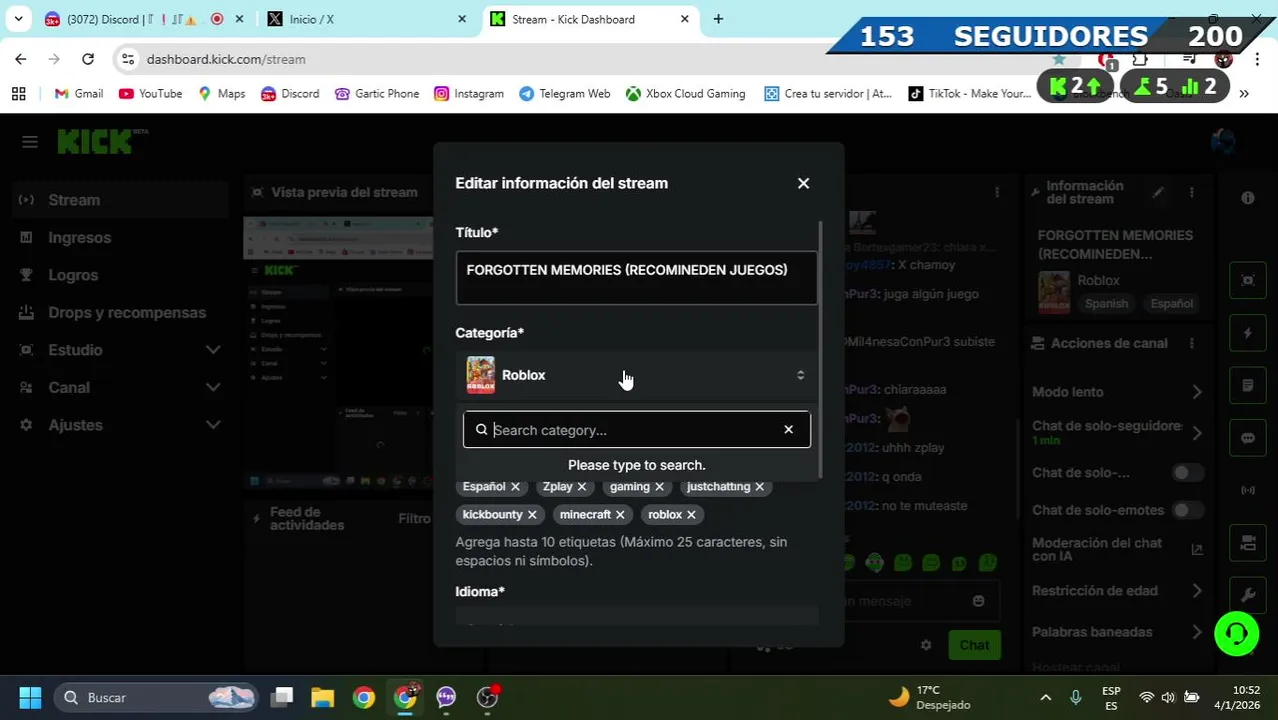
Task: Edit stream info with pencil icon
Action: point(1158,192)
